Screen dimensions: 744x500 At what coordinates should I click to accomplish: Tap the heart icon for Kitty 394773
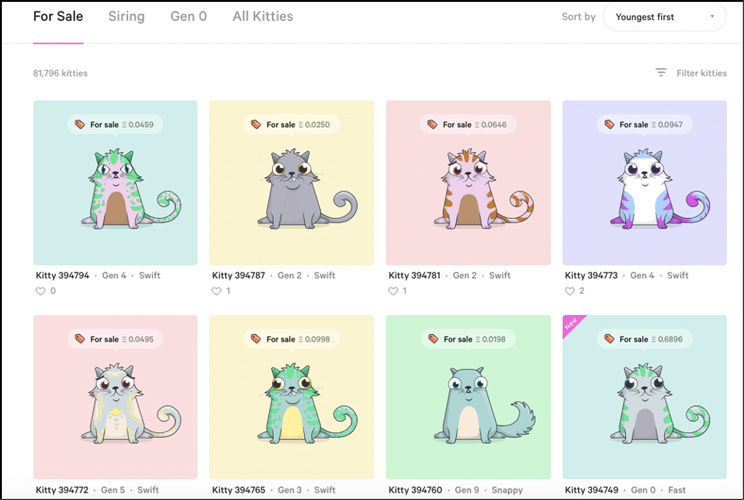tap(569, 291)
